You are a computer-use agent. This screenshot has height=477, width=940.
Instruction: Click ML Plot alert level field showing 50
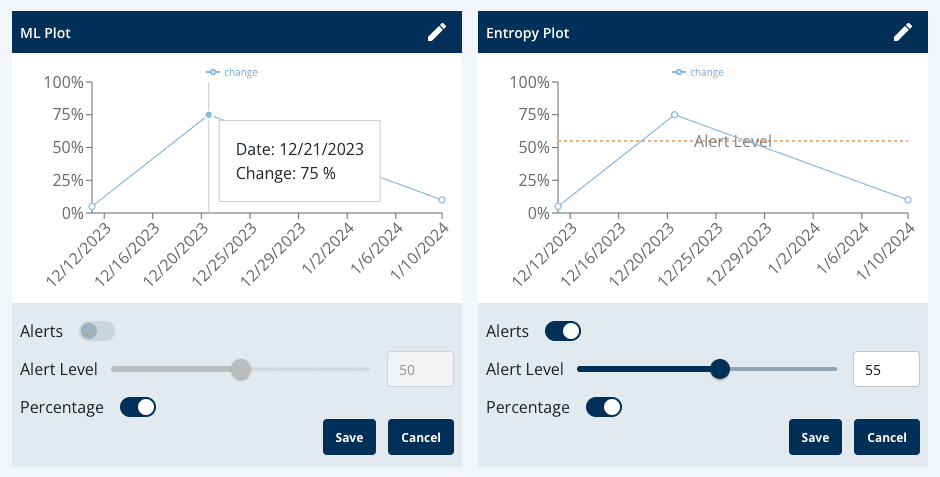[420, 369]
